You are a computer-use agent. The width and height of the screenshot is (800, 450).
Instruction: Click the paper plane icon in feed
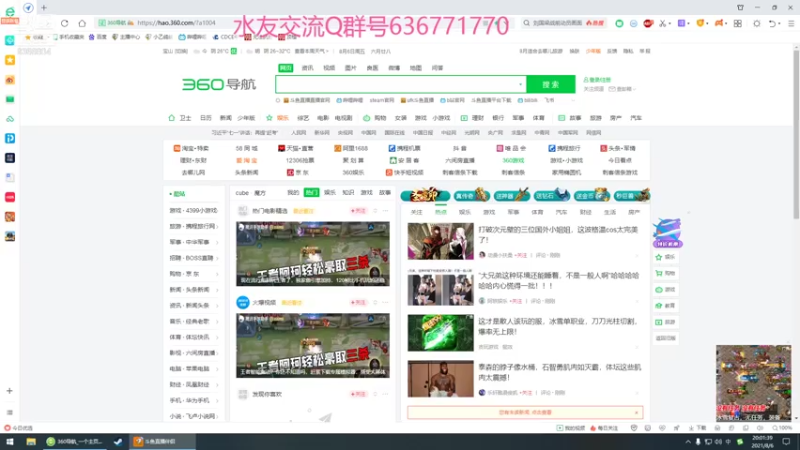point(326,417)
